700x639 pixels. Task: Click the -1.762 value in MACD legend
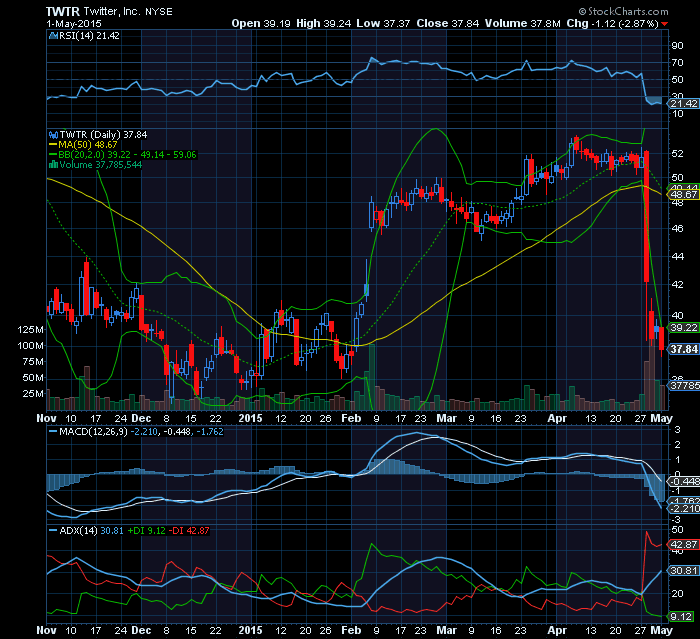tap(209, 432)
